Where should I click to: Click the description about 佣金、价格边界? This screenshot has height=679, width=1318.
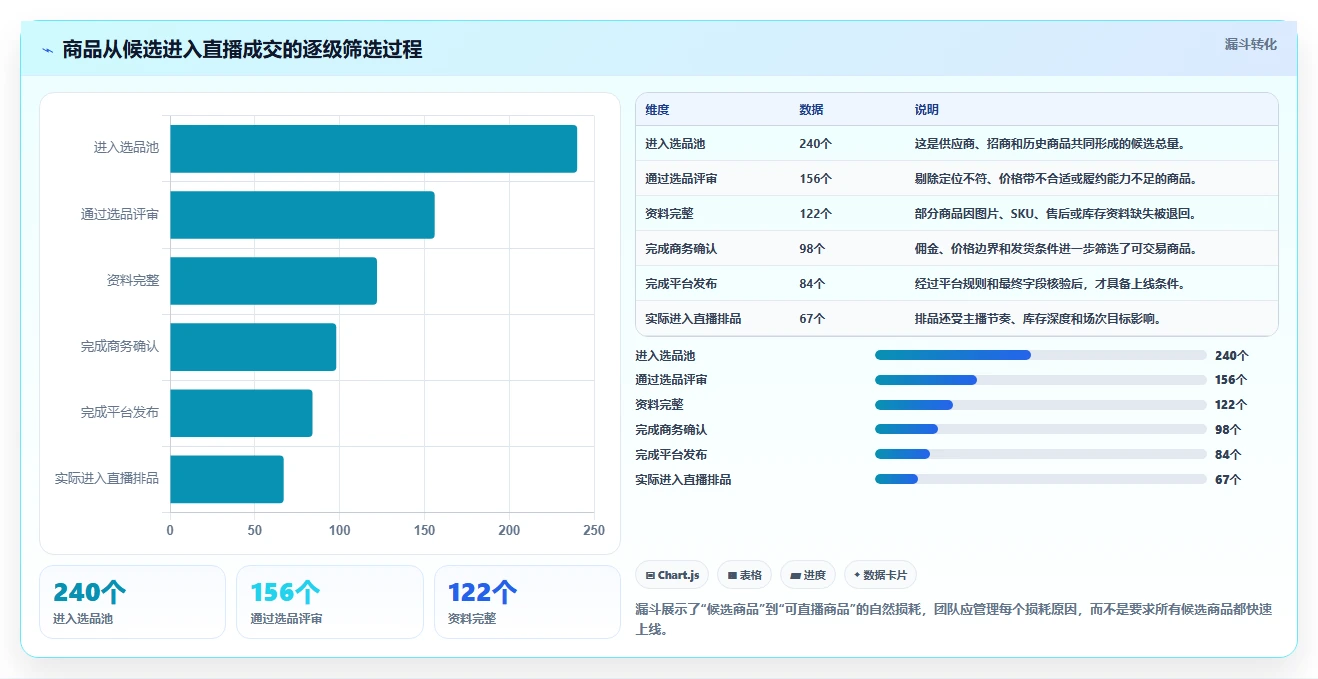(x=1056, y=249)
